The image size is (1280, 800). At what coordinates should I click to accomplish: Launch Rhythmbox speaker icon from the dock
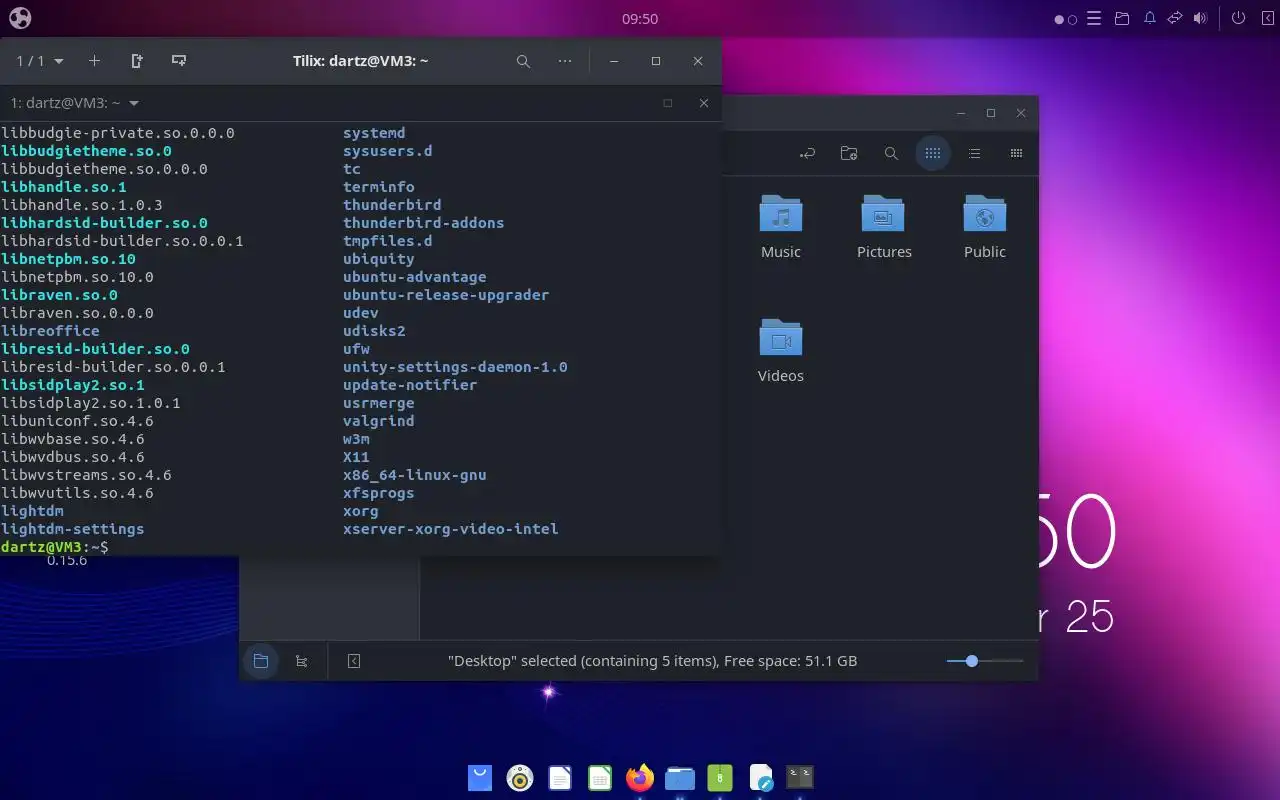pyautogui.click(x=520, y=777)
